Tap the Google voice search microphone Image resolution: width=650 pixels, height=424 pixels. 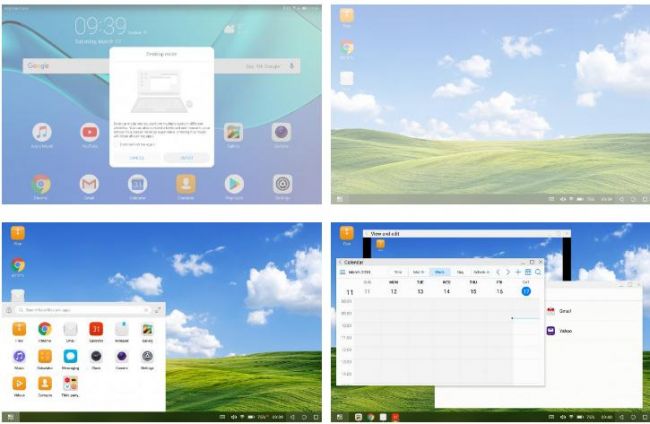(292, 66)
